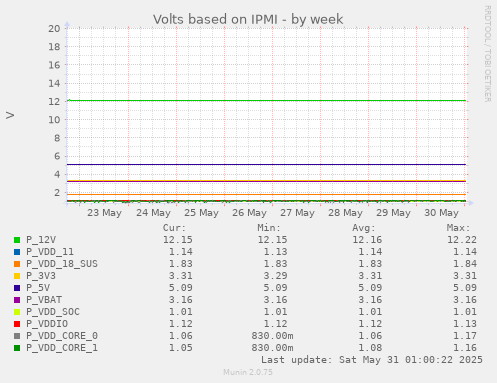Click the Last update timestamp text
The width and height of the screenshot is (497, 383).
click(372, 360)
